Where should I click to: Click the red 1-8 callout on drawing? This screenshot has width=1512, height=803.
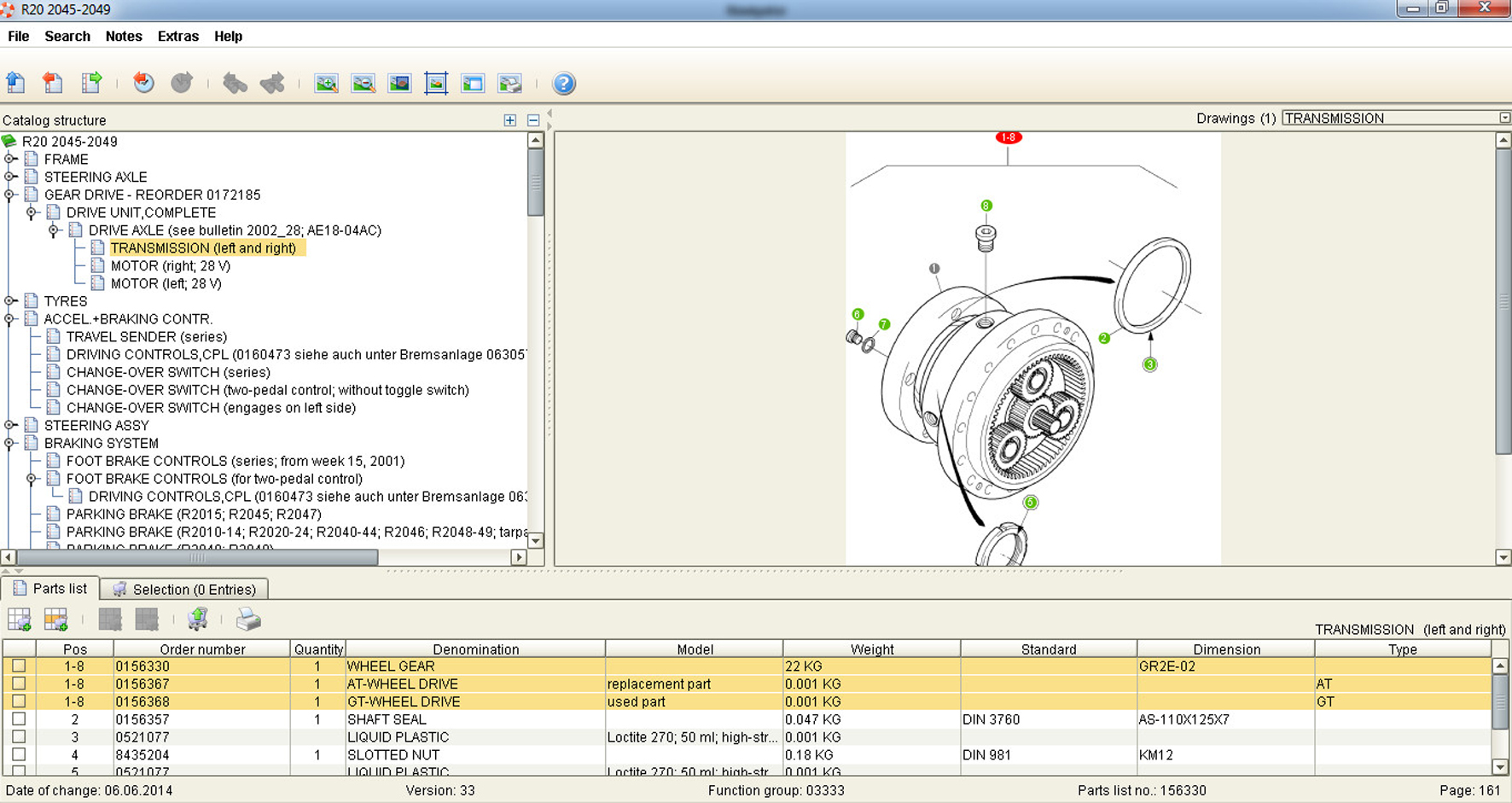tap(1008, 137)
